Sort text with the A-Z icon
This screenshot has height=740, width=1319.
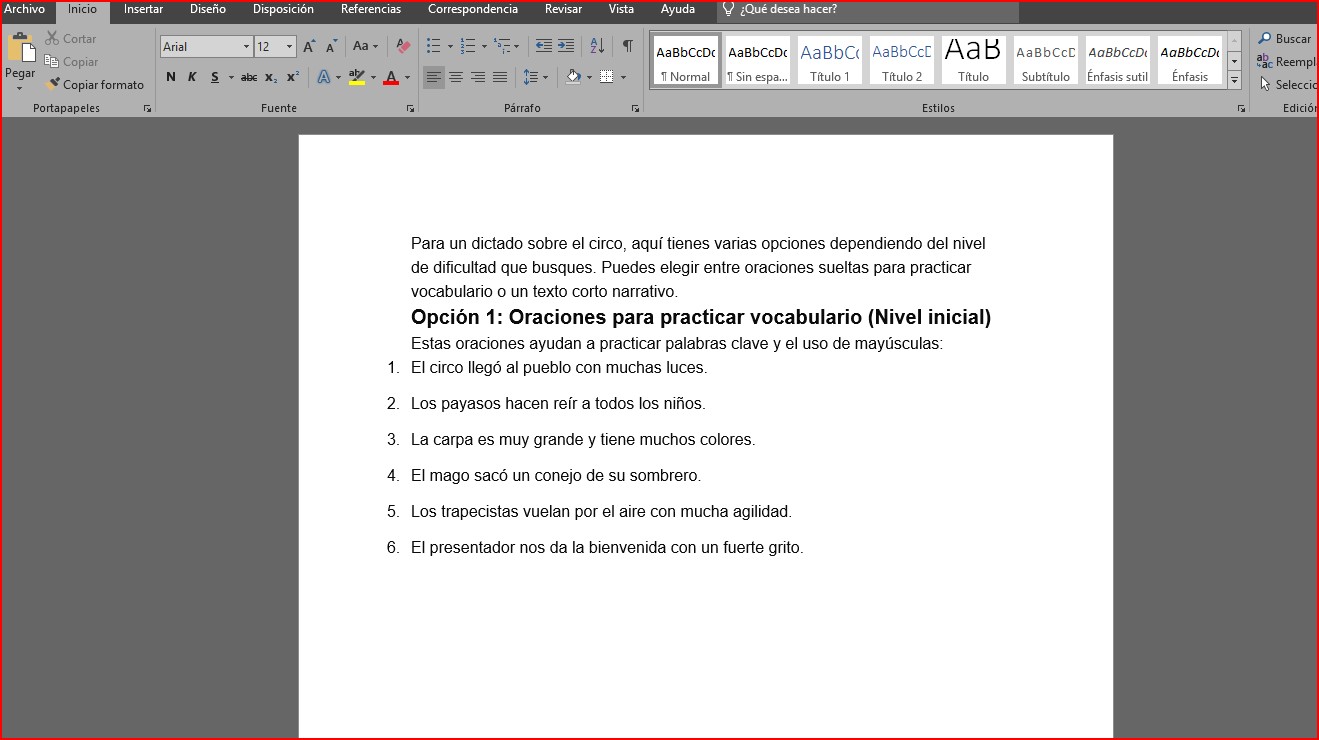(x=597, y=46)
